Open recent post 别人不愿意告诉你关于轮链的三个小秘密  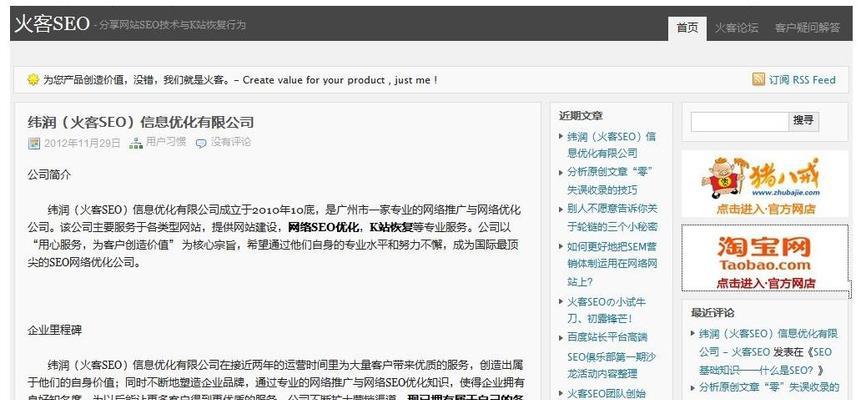[612, 218]
